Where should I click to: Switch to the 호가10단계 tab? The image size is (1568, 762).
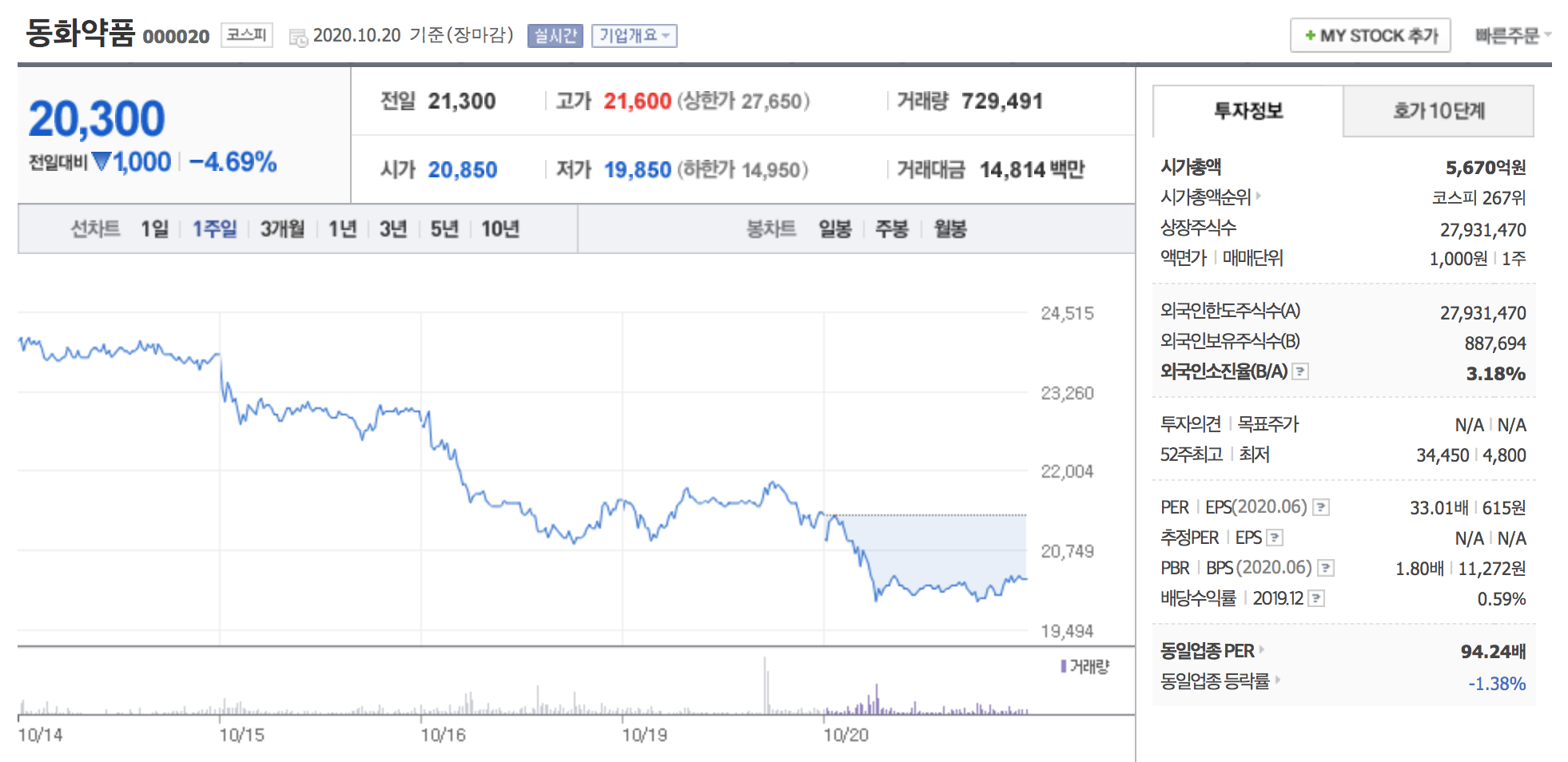1439,111
